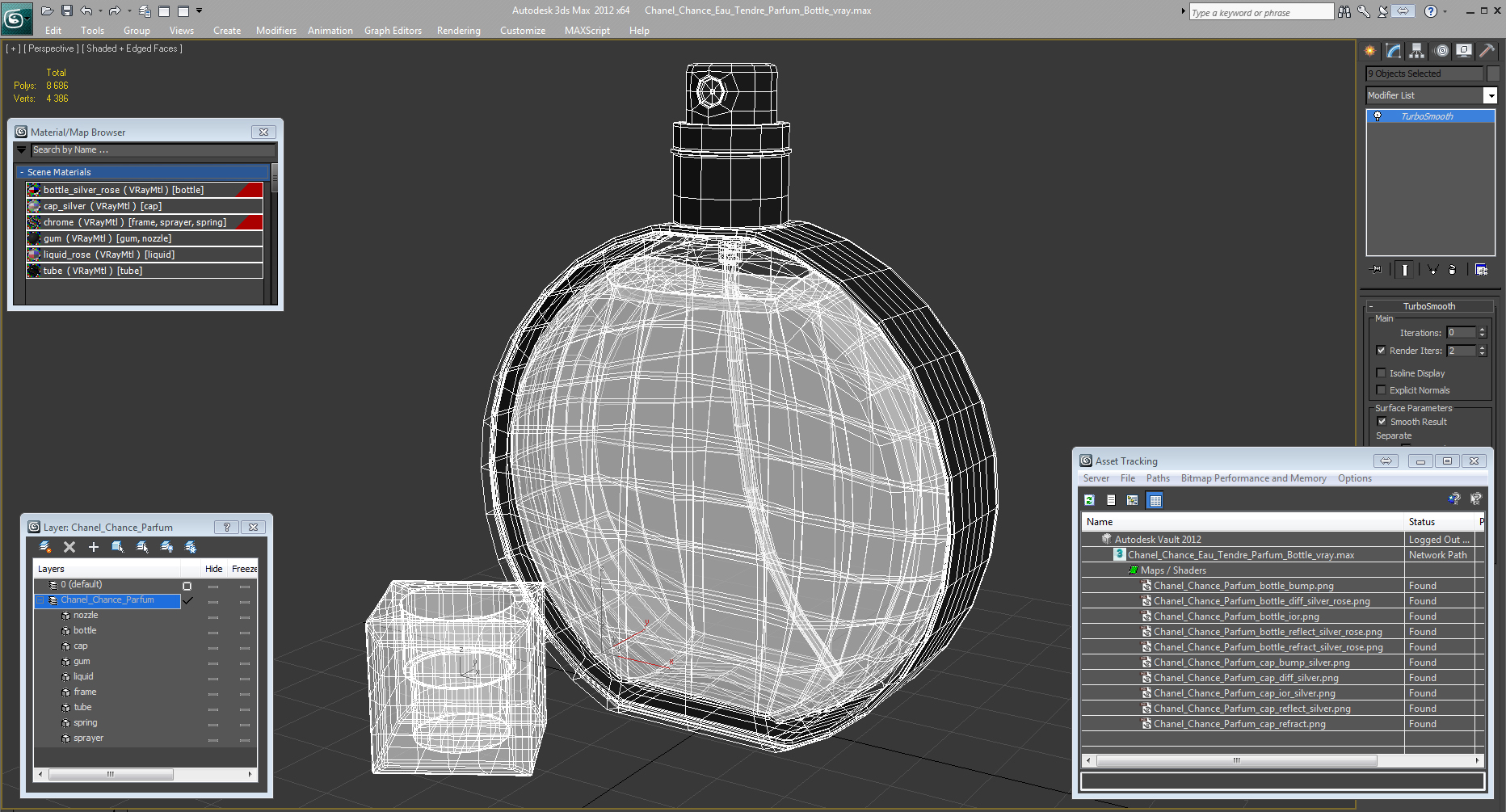Screen dimensions: 1506x812
Task: Enable the Explicit Normals checkbox
Action: (x=1381, y=390)
